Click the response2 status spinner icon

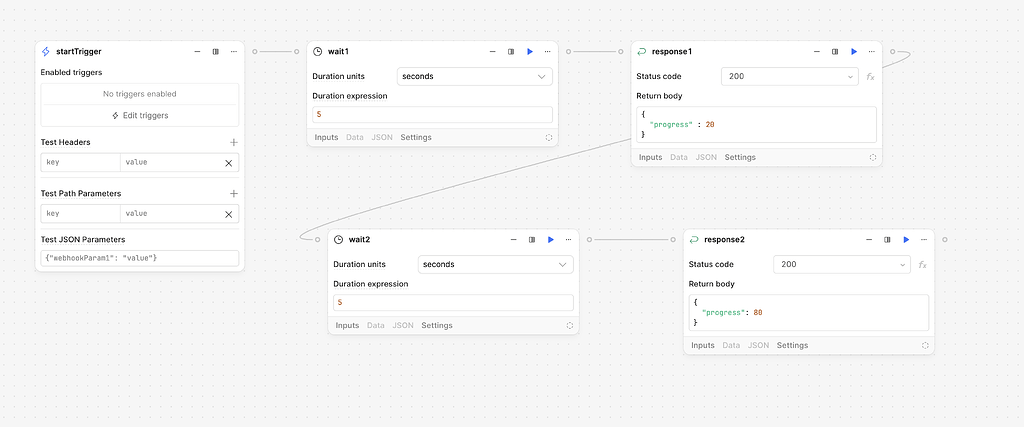(925, 345)
